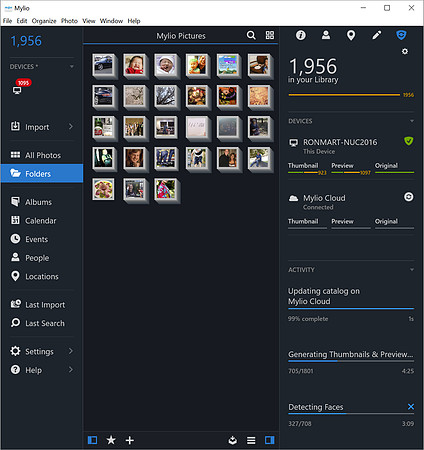Image resolution: width=424 pixels, height=450 pixels.
Task: Open the food plate thumbnail in last row
Action: pos(103,189)
